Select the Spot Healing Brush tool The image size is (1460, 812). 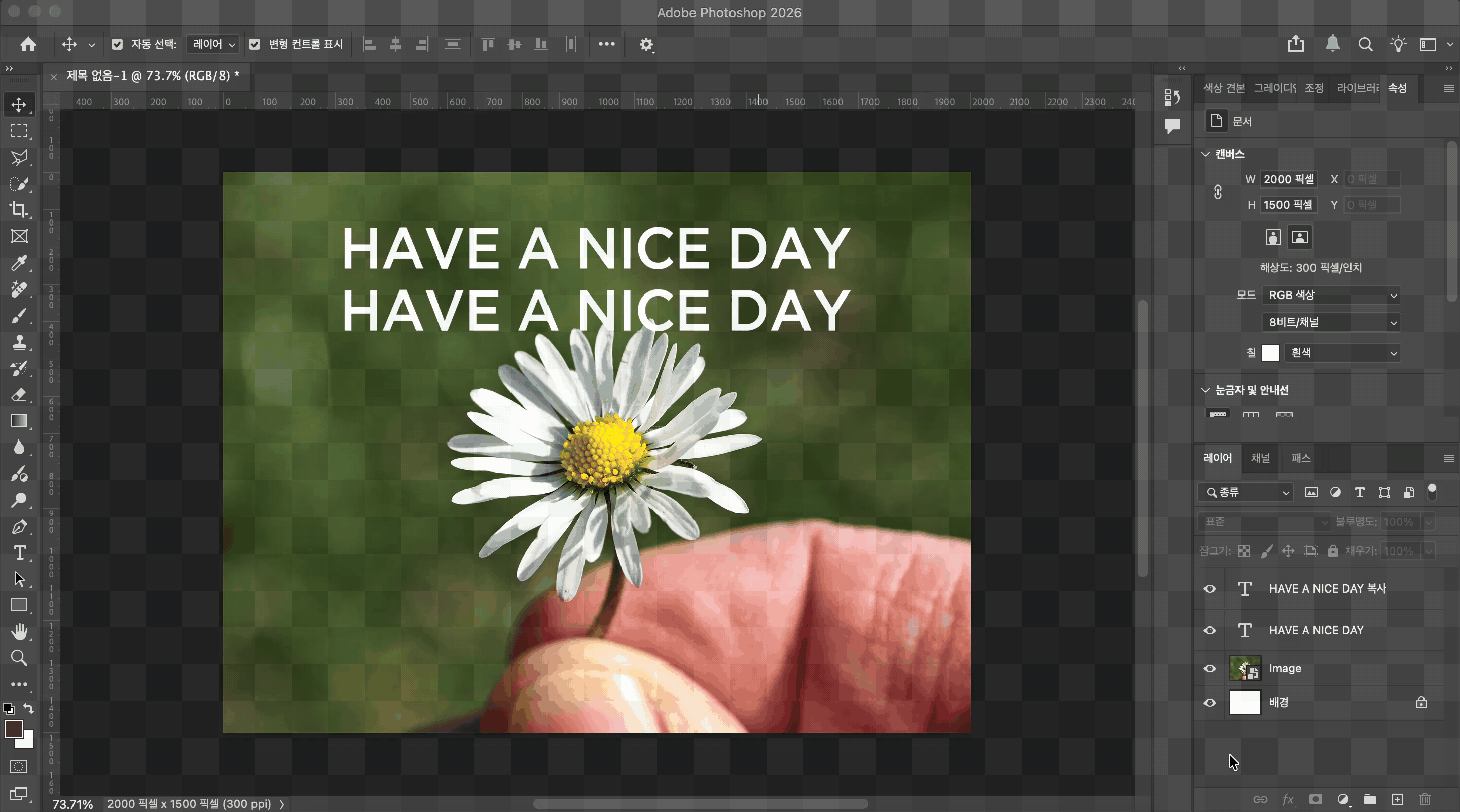click(x=19, y=289)
